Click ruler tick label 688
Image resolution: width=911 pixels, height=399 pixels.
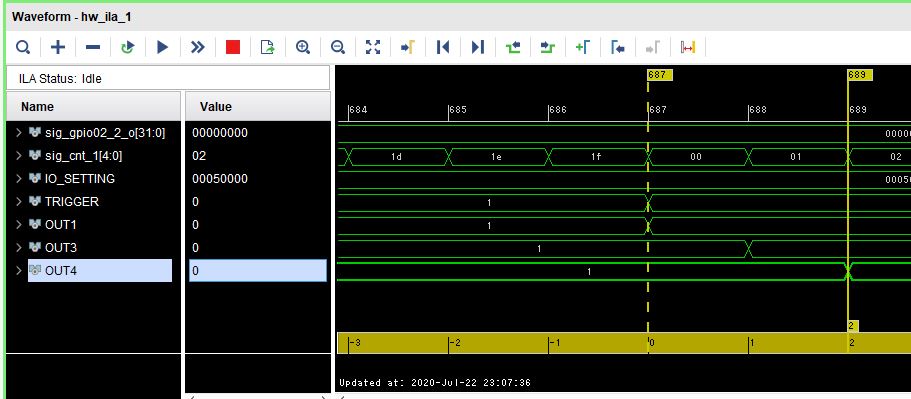pyautogui.click(x=758, y=110)
